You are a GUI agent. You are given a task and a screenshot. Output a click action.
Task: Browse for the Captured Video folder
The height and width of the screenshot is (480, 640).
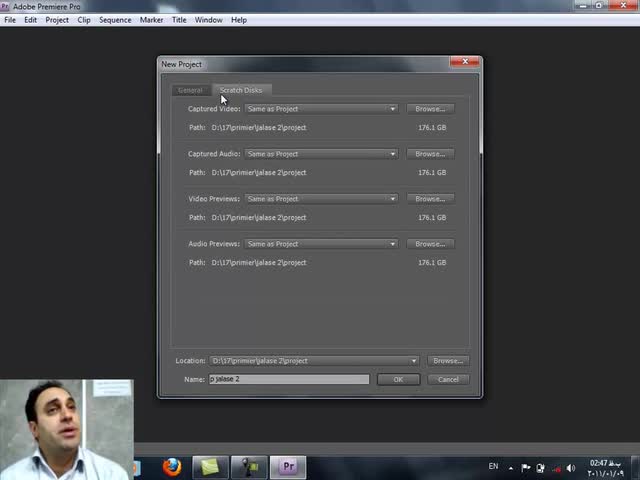[x=430, y=109]
